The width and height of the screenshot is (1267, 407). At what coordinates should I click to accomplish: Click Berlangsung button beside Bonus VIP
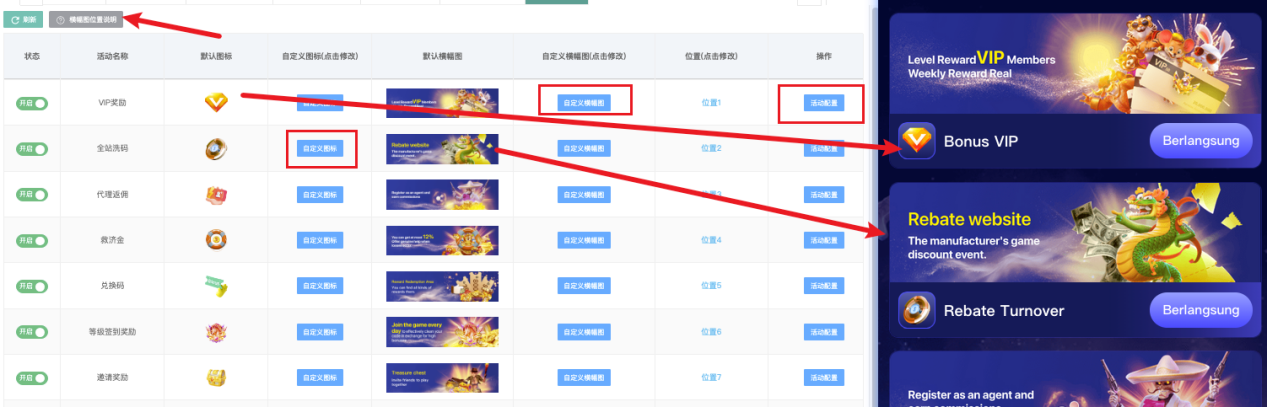[x=1201, y=141]
